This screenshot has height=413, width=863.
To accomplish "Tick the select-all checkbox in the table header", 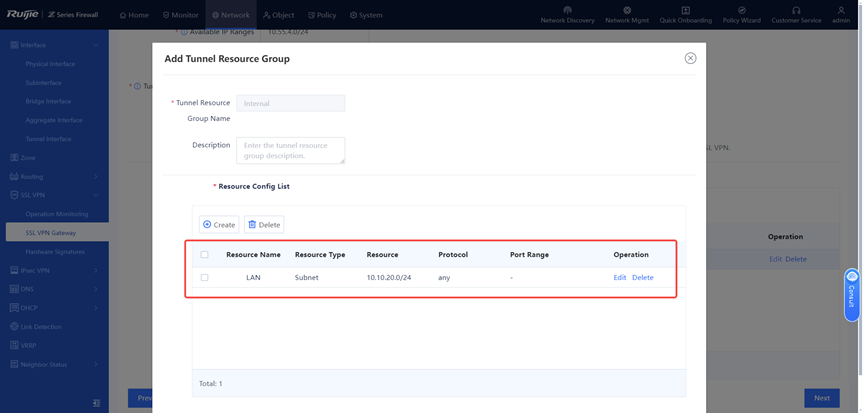I will 205,255.
